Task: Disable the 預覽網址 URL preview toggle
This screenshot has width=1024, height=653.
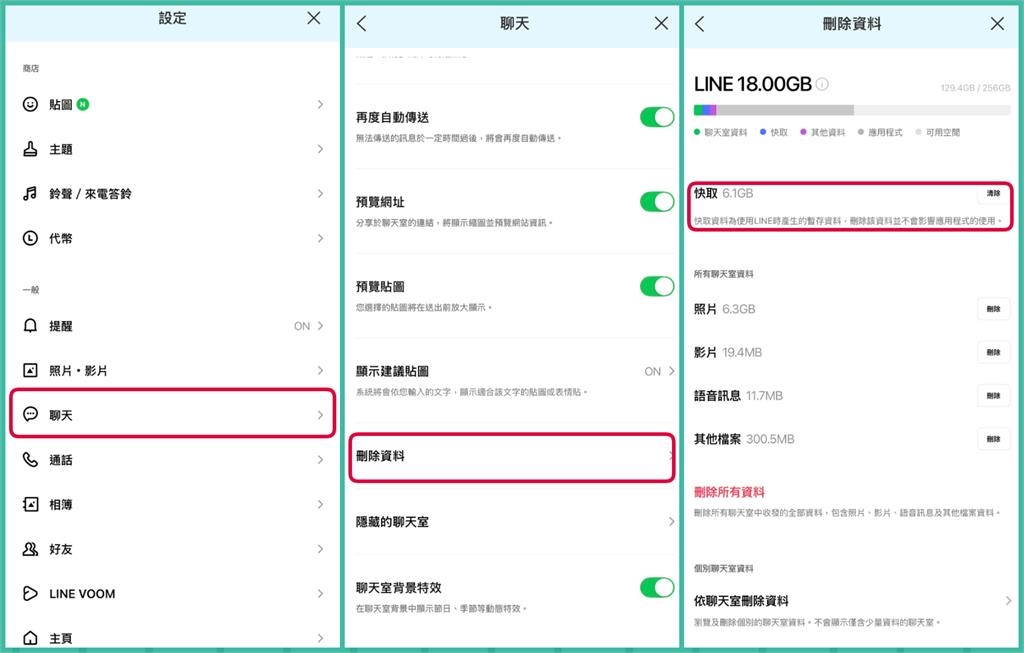Action: click(657, 200)
